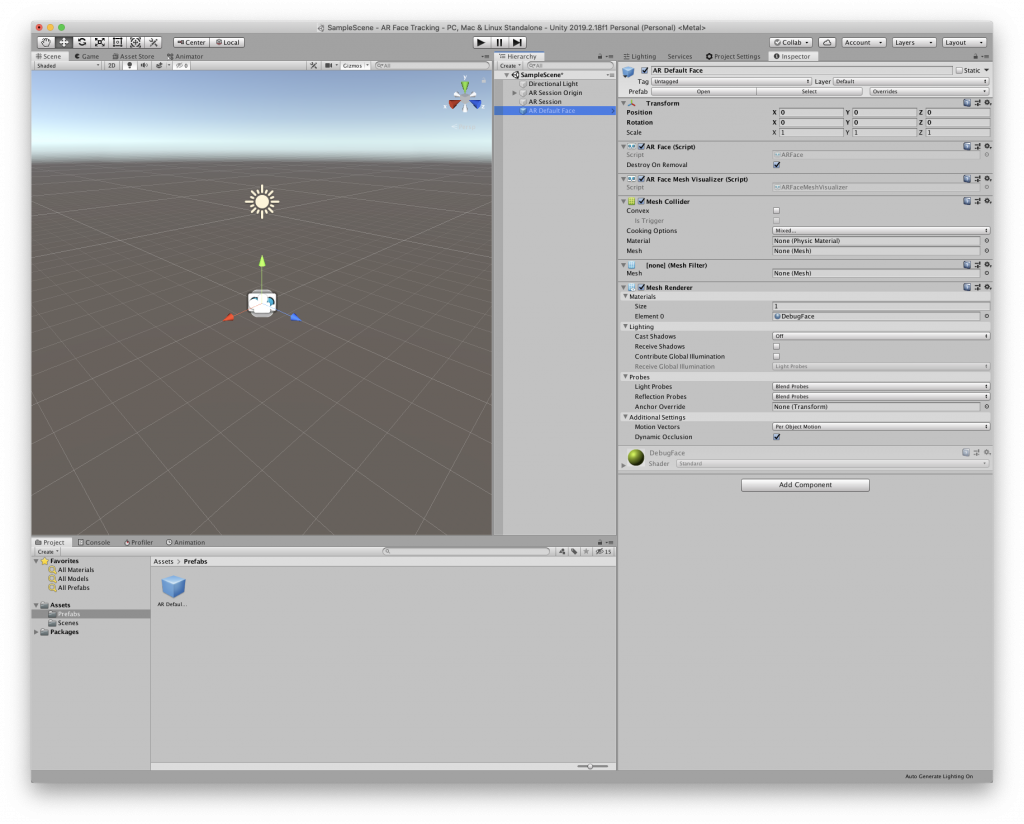Enable Contribute Global Illumination checkbox
1024x824 pixels.
click(776, 357)
